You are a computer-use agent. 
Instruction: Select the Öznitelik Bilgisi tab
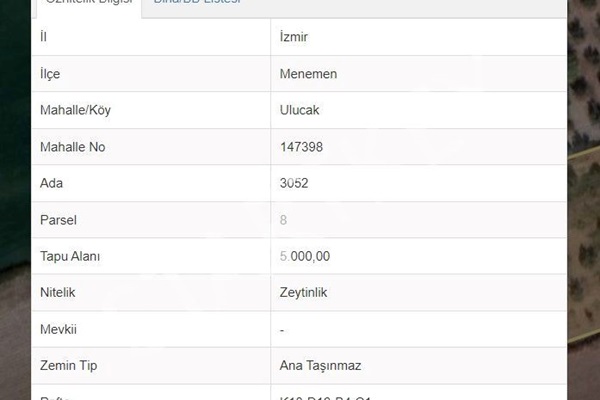(x=89, y=2)
